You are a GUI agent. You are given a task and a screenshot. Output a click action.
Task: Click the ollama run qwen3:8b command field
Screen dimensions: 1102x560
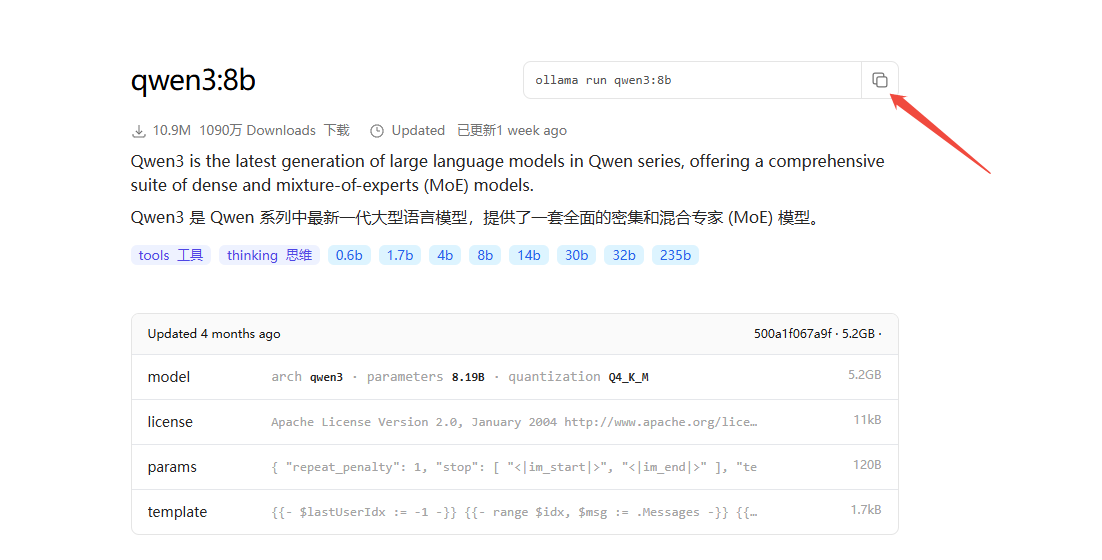[x=692, y=80]
